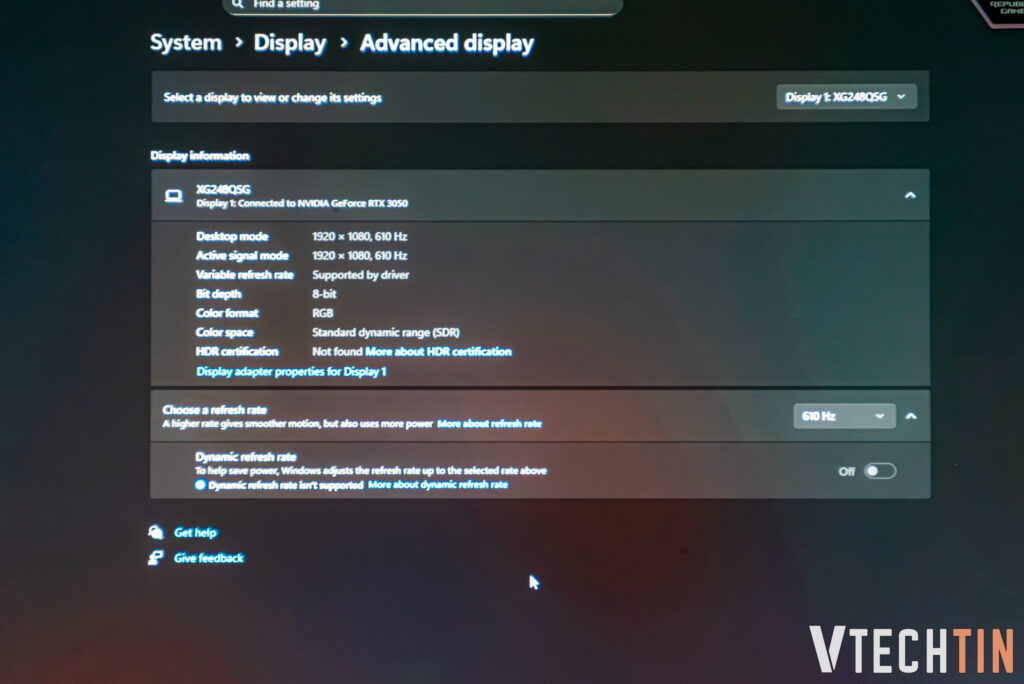Click info icon beside dynamic refresh rate notice
Image resolution: width=1024 pixels, height=684 pixels.
[x=200, y=485]
